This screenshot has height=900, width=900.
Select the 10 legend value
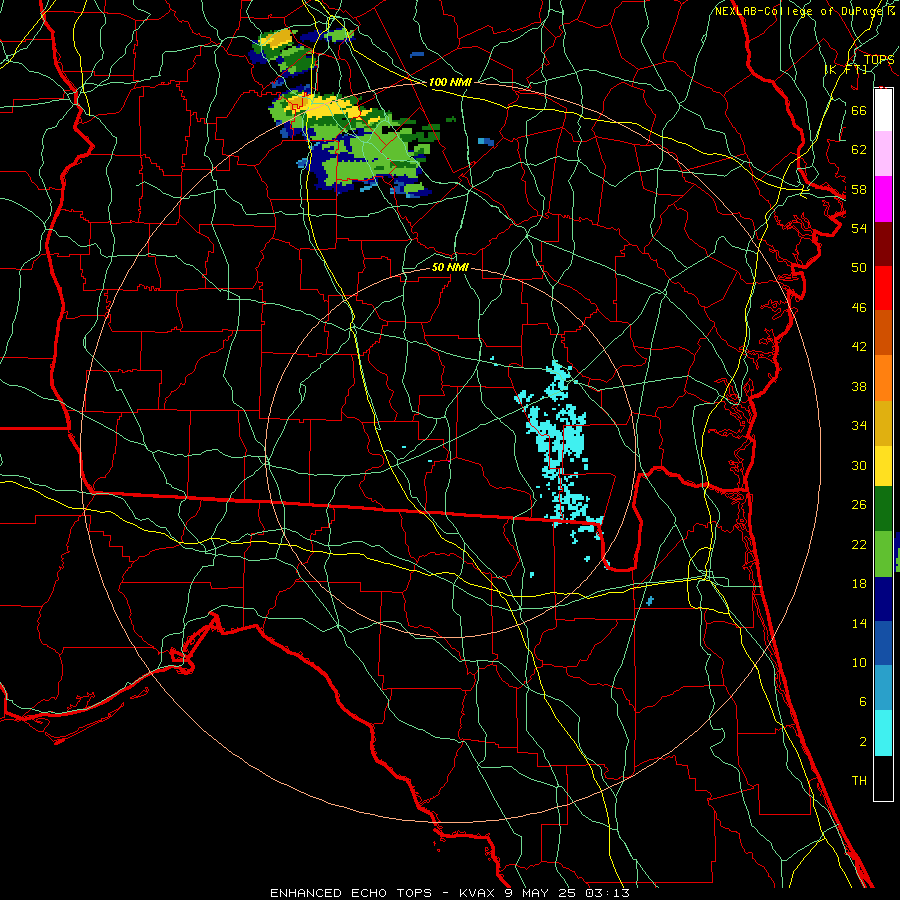pos(859,663)
